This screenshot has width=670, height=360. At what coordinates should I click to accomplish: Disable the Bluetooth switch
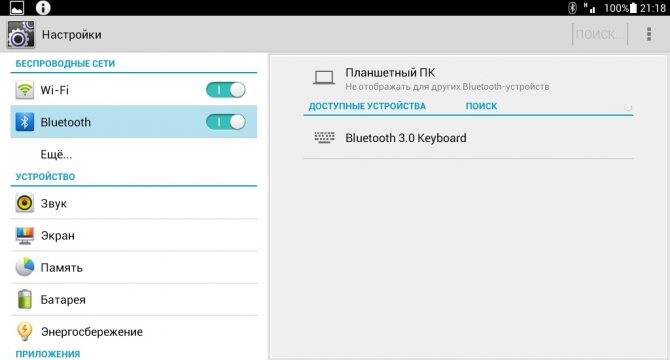[226, 122]
